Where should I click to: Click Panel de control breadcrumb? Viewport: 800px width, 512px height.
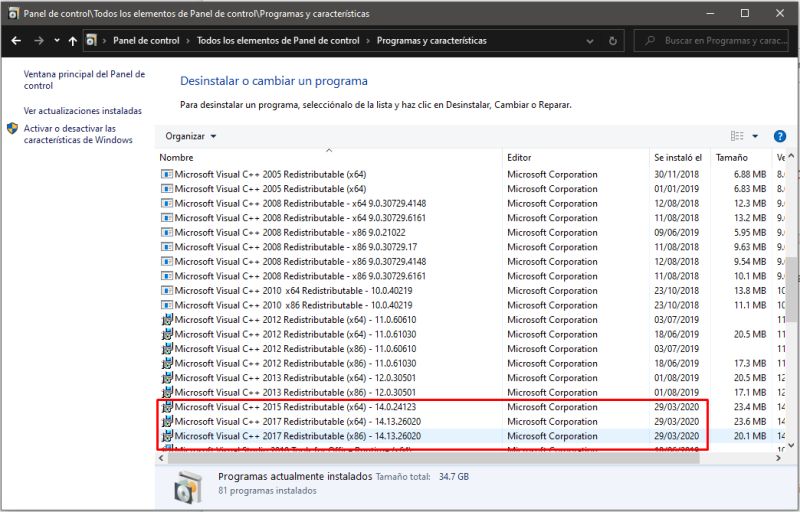146,41
